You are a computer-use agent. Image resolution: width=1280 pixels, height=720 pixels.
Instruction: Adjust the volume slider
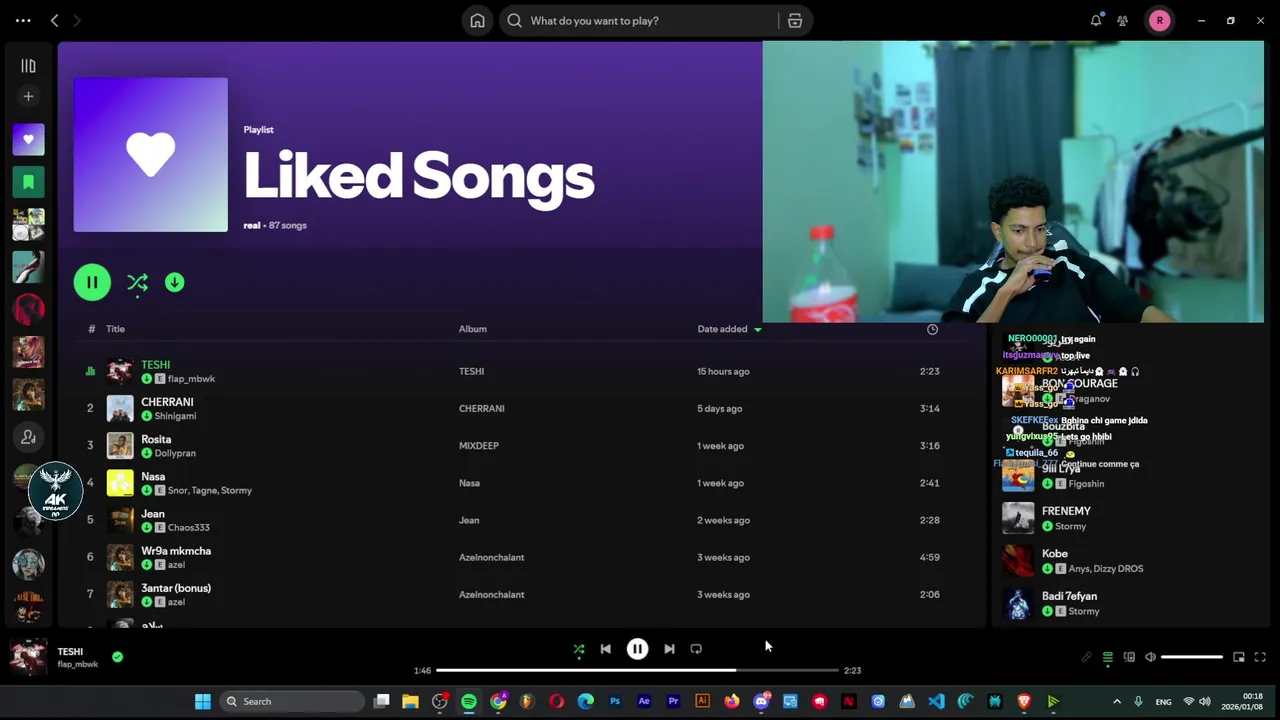[x=1192, y=657]
